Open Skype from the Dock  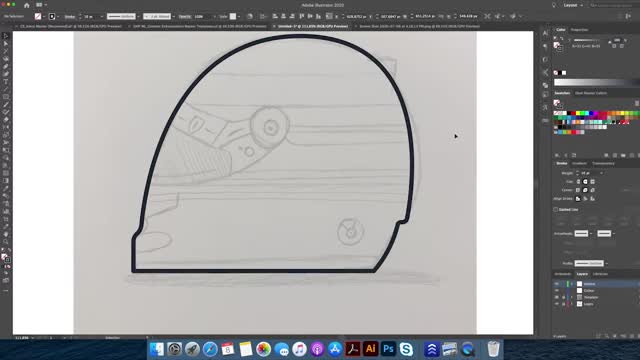(x=406, y=349)
